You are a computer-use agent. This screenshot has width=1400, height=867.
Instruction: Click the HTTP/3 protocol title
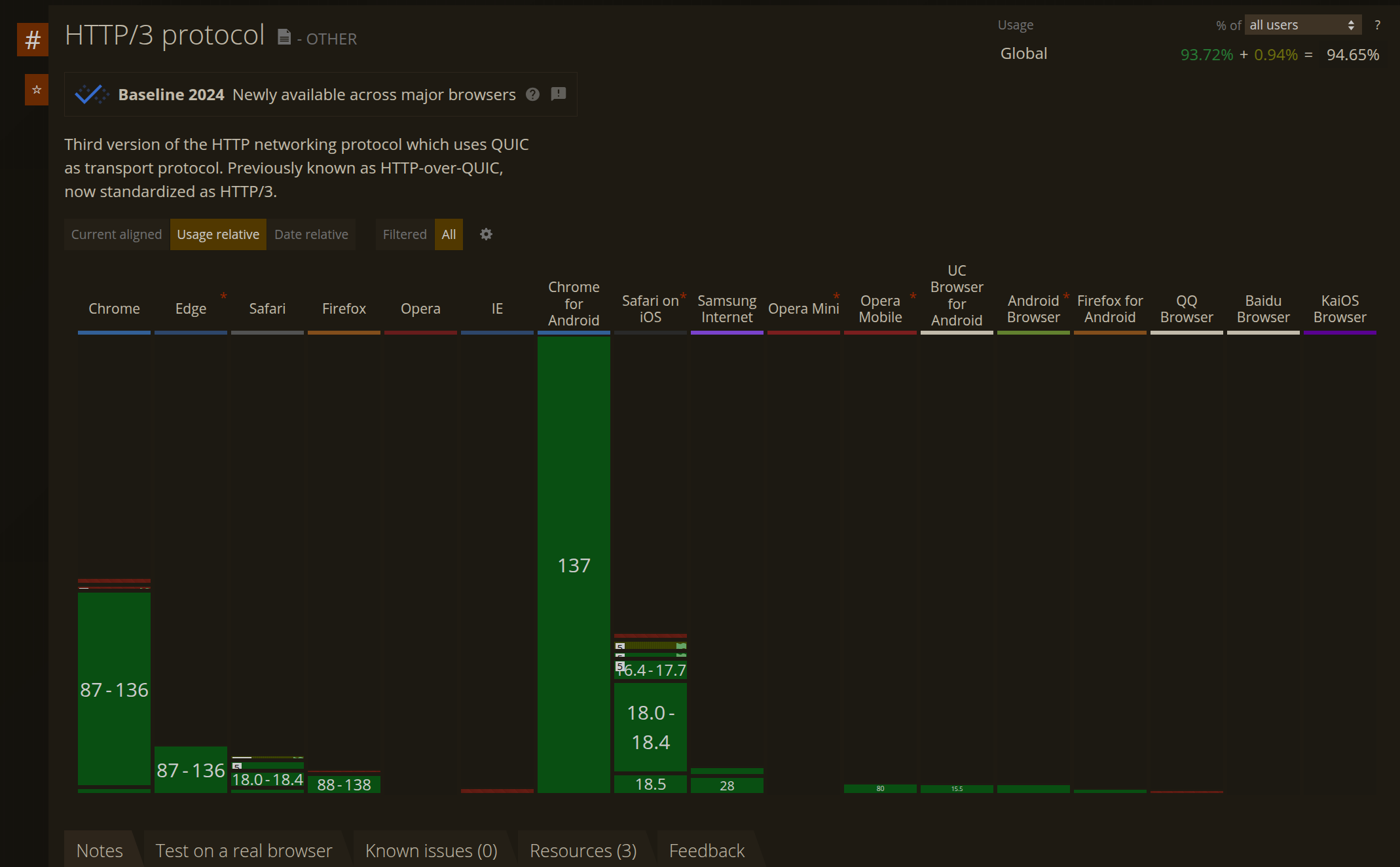pos(164,35)
